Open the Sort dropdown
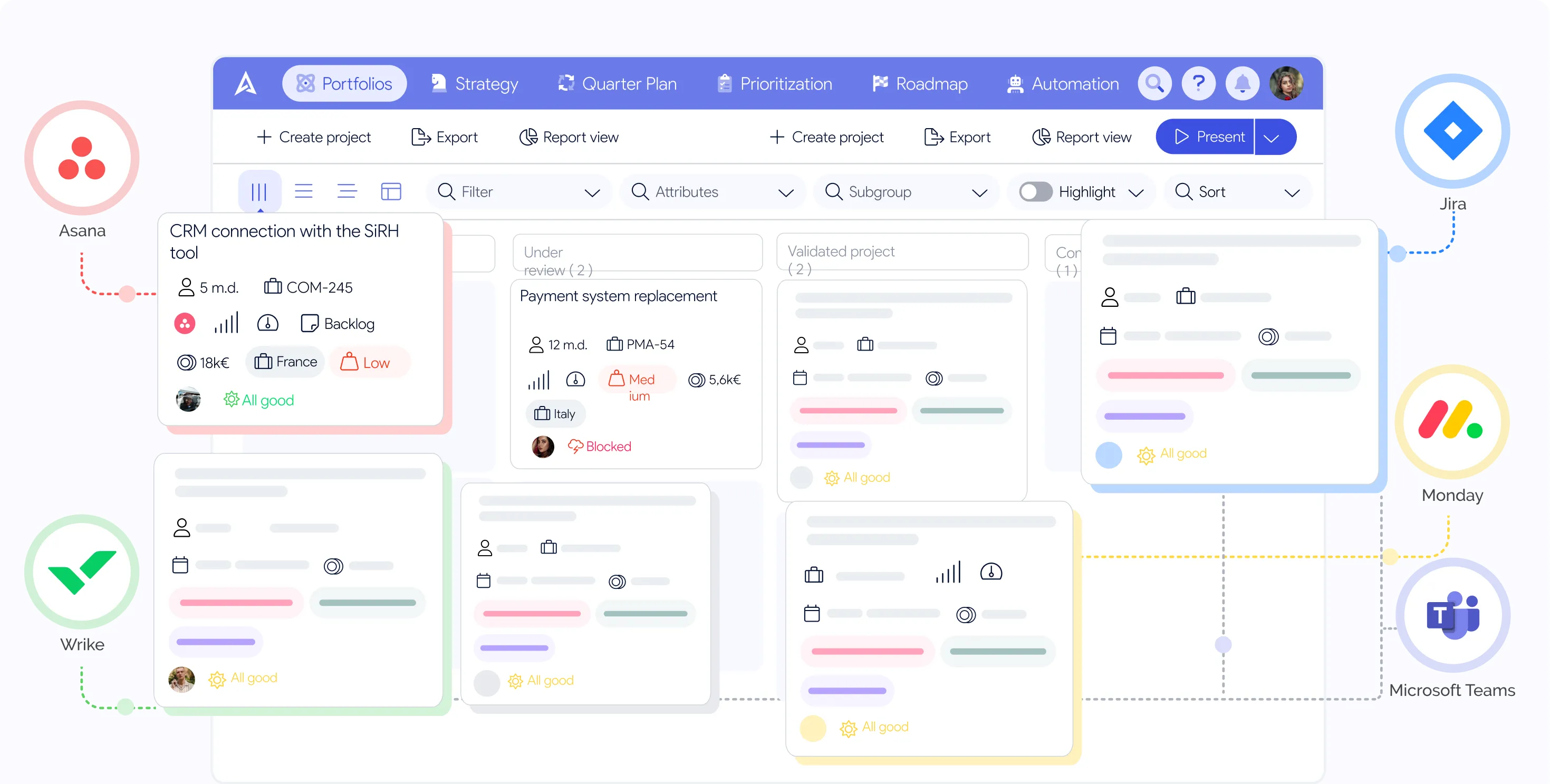Screen dimensions: 1550x784 [x=1237, y=191]
